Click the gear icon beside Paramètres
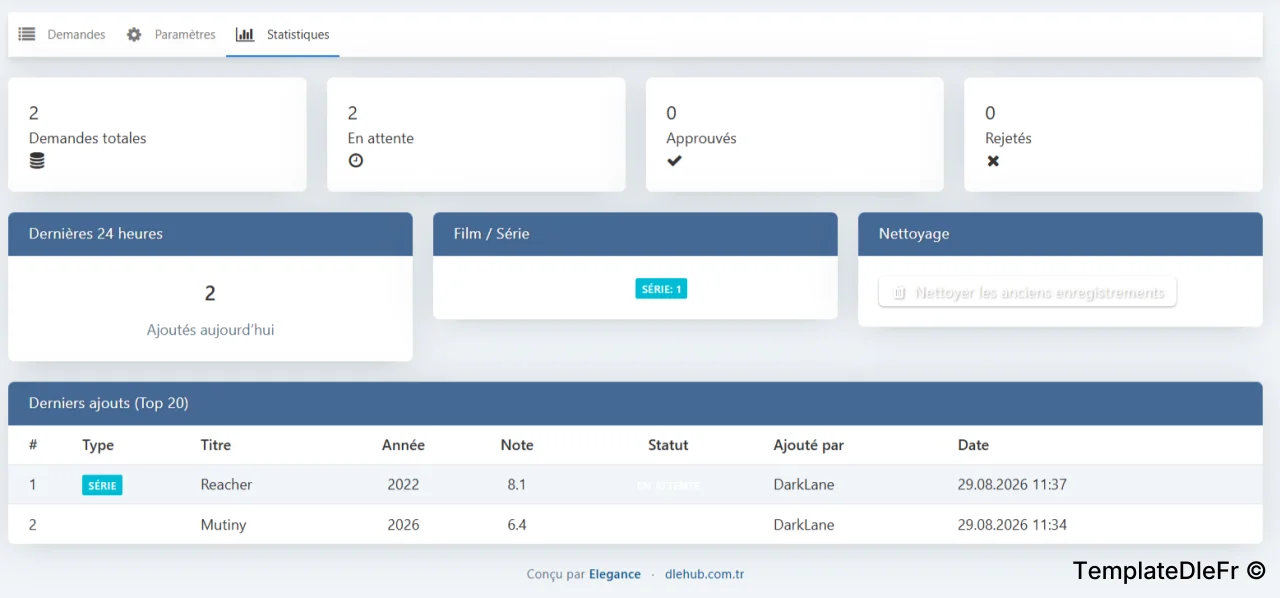The height and width of the screenshot is (598, 1280). click(134, 34)
